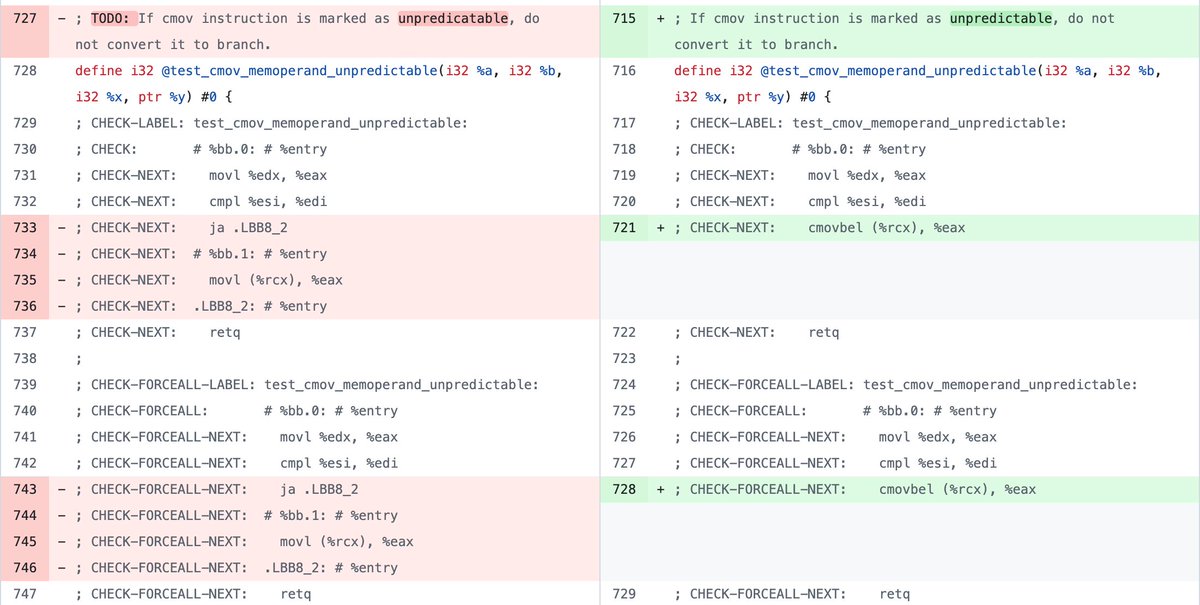Click line number 731 in the gutter
The image size is (1200, 605).
coord(25,175)
